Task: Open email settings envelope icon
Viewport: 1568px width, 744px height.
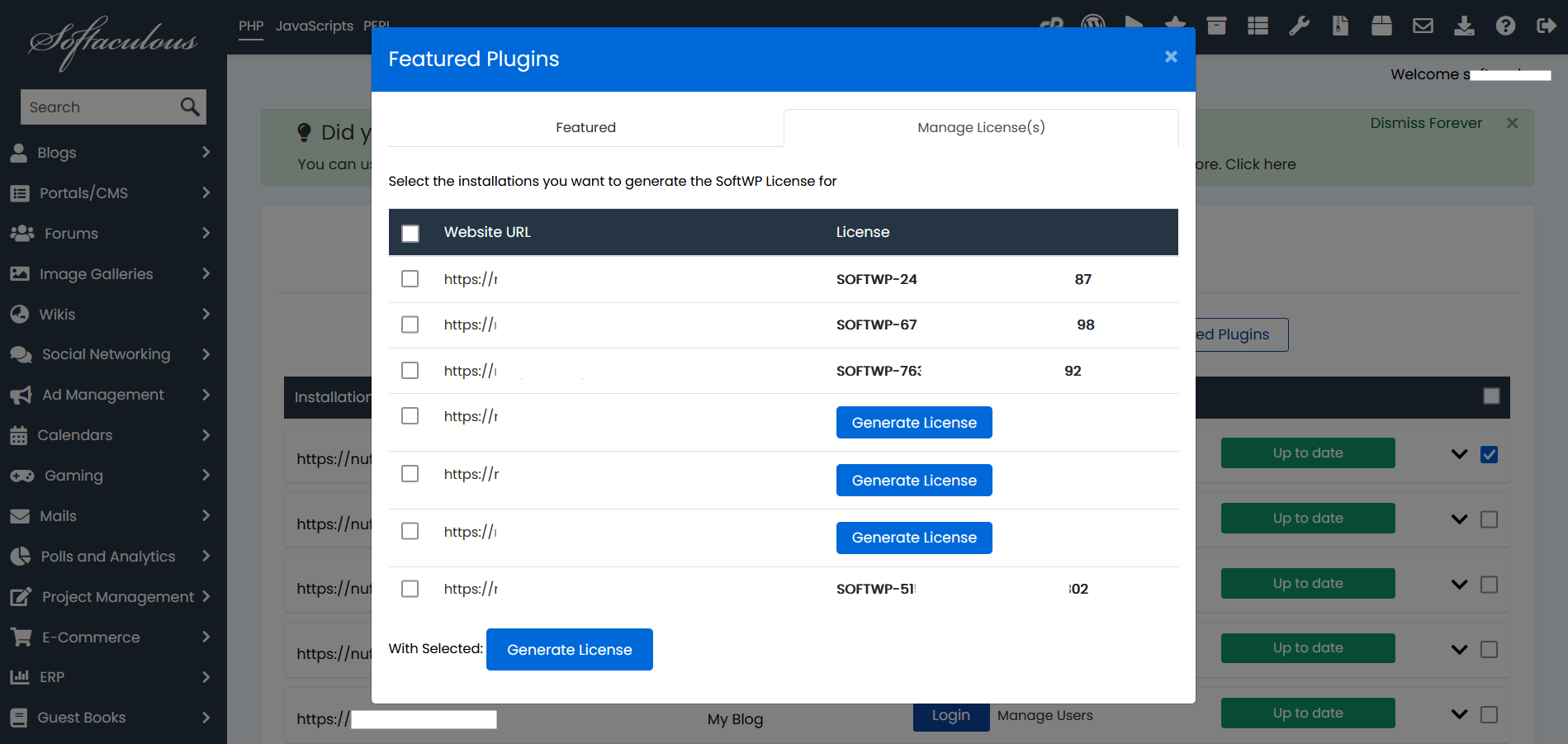Action: click(x=1423, y=26)
